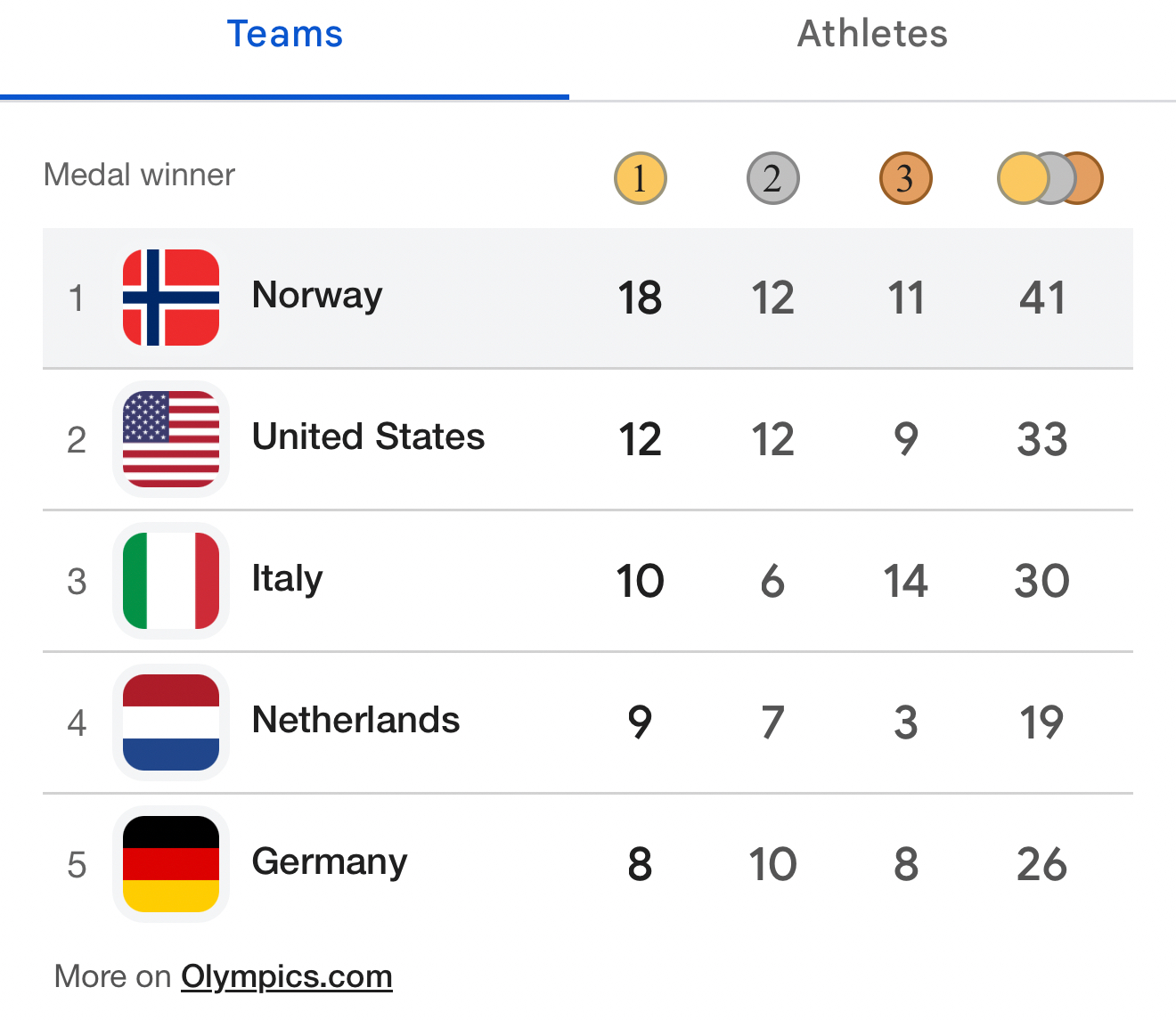Click Italy's bronze medal count 14

coord(905,581)
